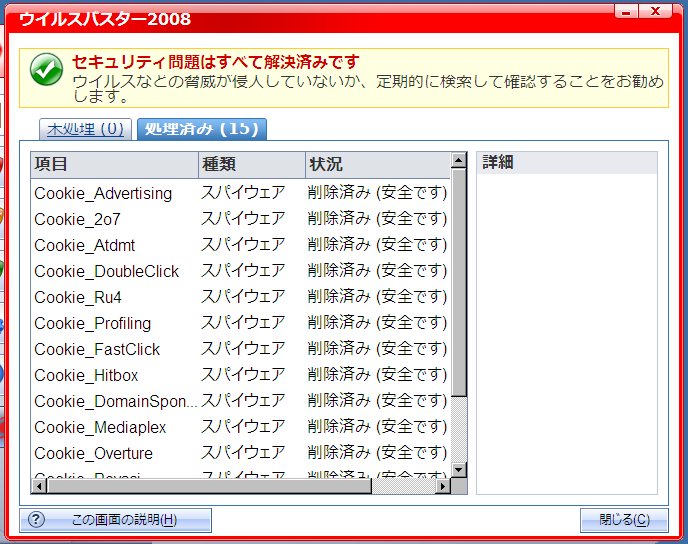Viewport: 688px width, 544px height.
Task: Click the vertical scrollbar up arrow
Action: pyautogui.click(x=458, y=160)
